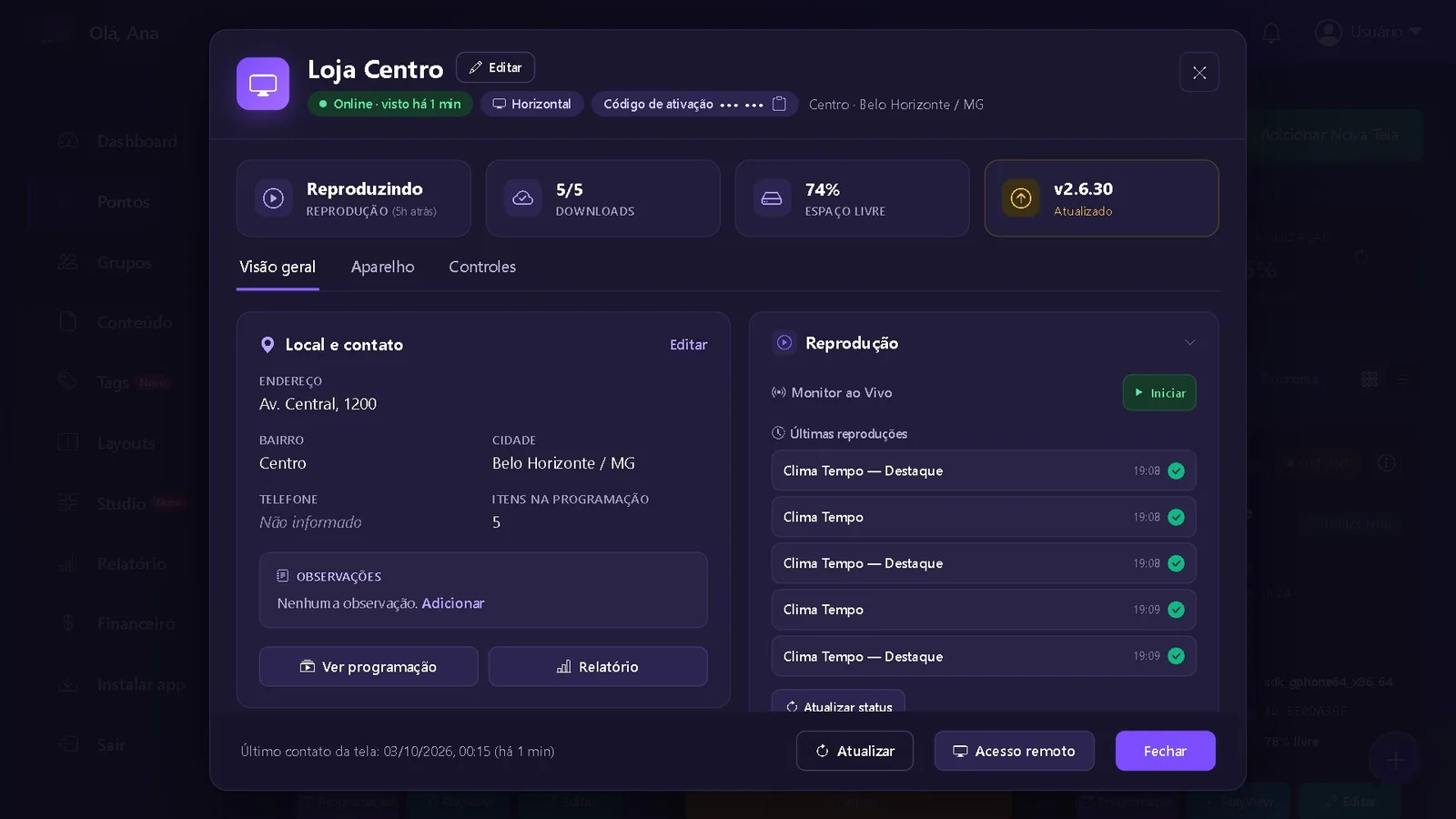The width and height of the screenshot is (1456, 819).
Task: Select the Clima Tempo — Destaque 19:09 row
Action: click(x=984, y=656)
